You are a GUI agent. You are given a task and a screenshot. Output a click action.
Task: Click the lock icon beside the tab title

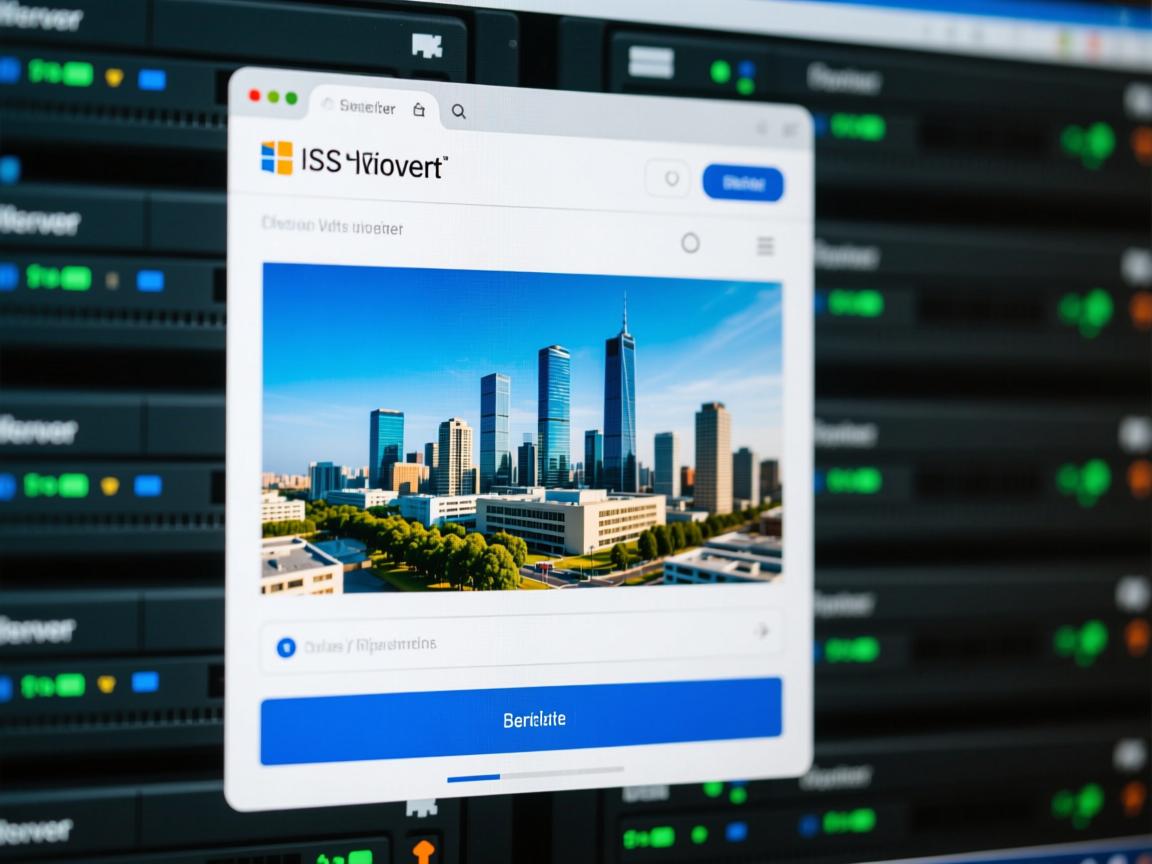419,110
